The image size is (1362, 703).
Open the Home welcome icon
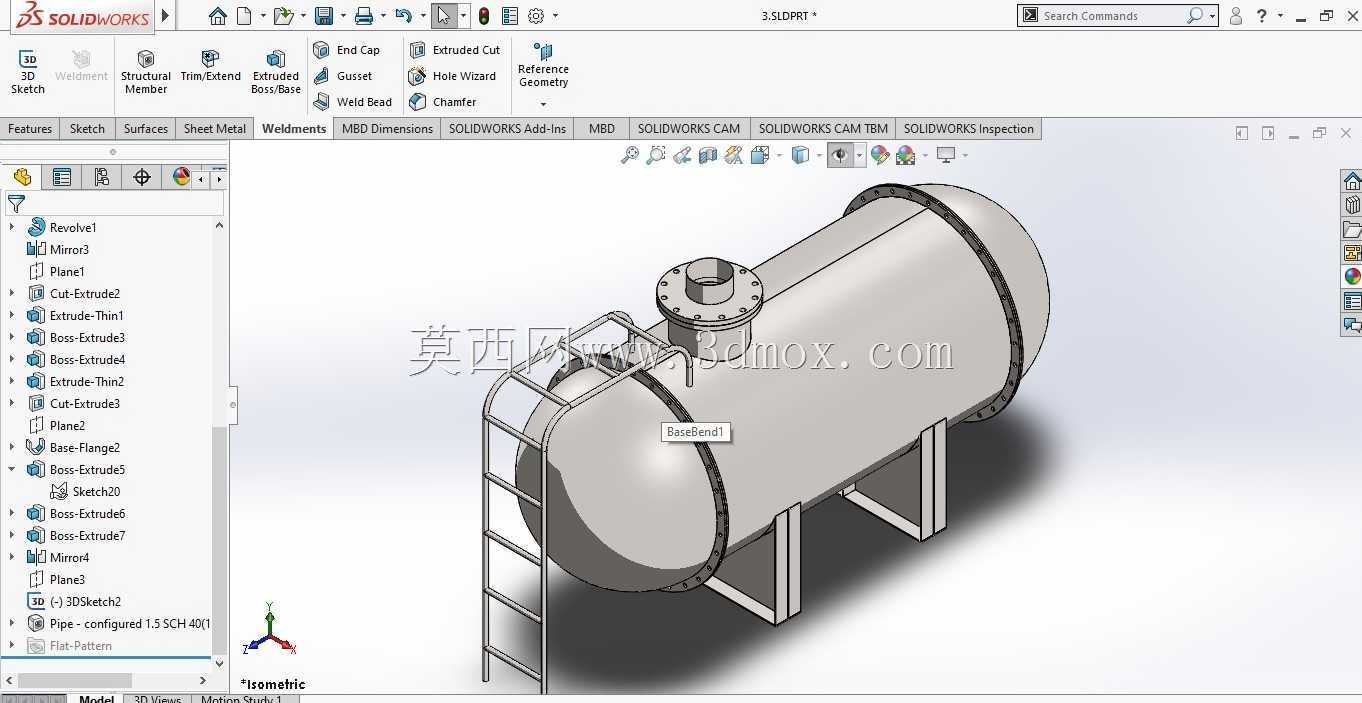(217, 16)
